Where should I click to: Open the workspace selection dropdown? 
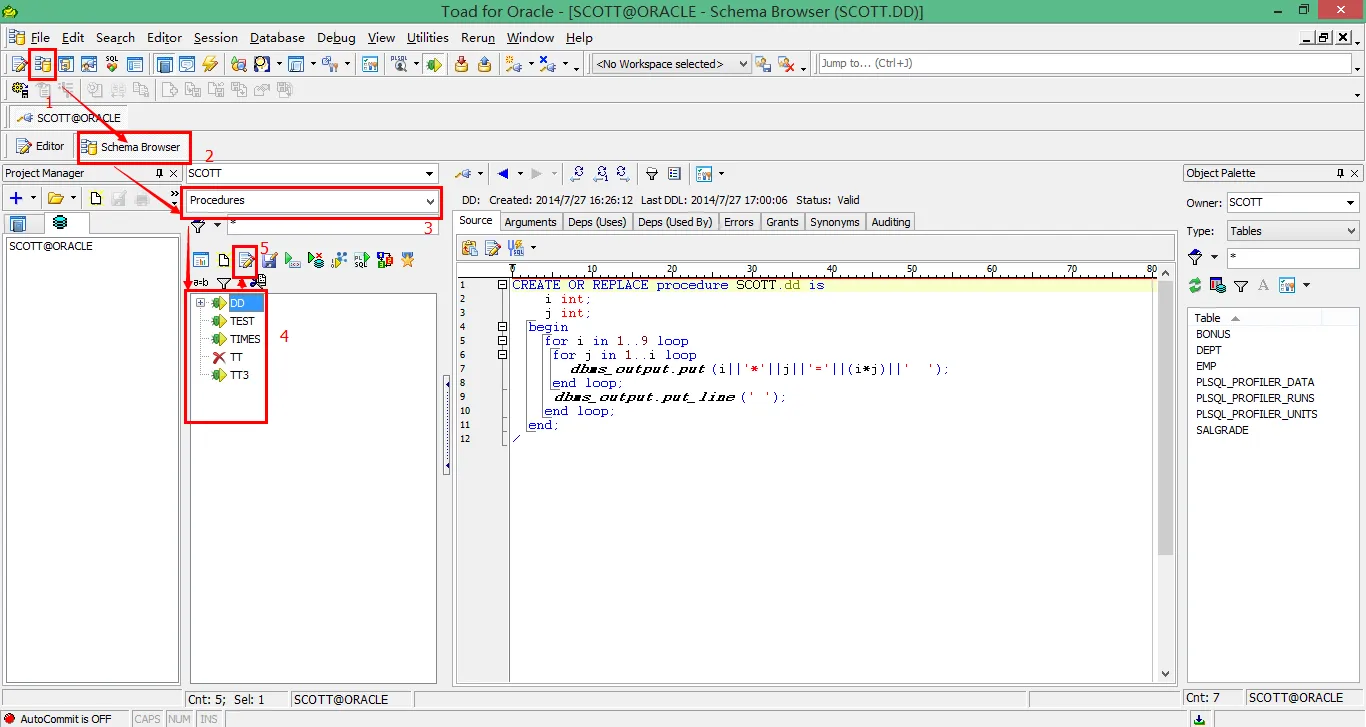743,64
